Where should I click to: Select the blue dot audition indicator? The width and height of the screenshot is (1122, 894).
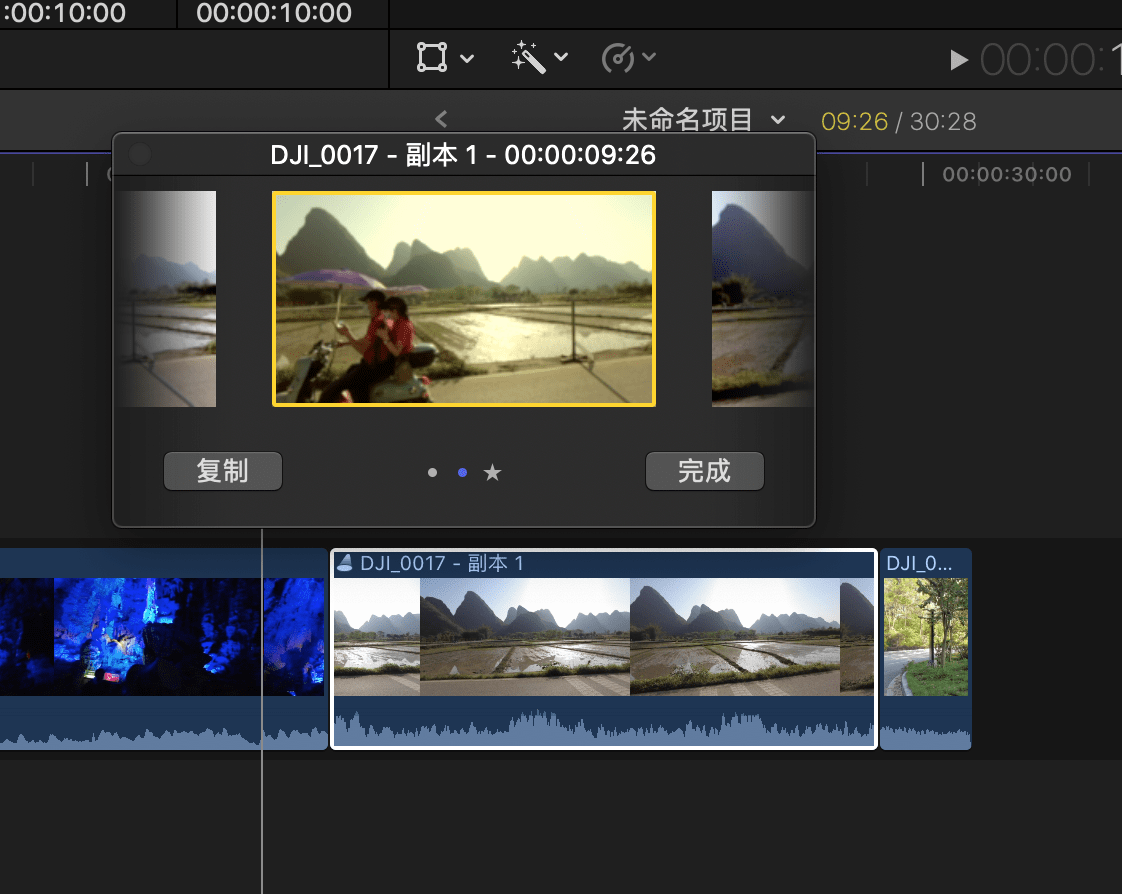(x=462, y=473)
